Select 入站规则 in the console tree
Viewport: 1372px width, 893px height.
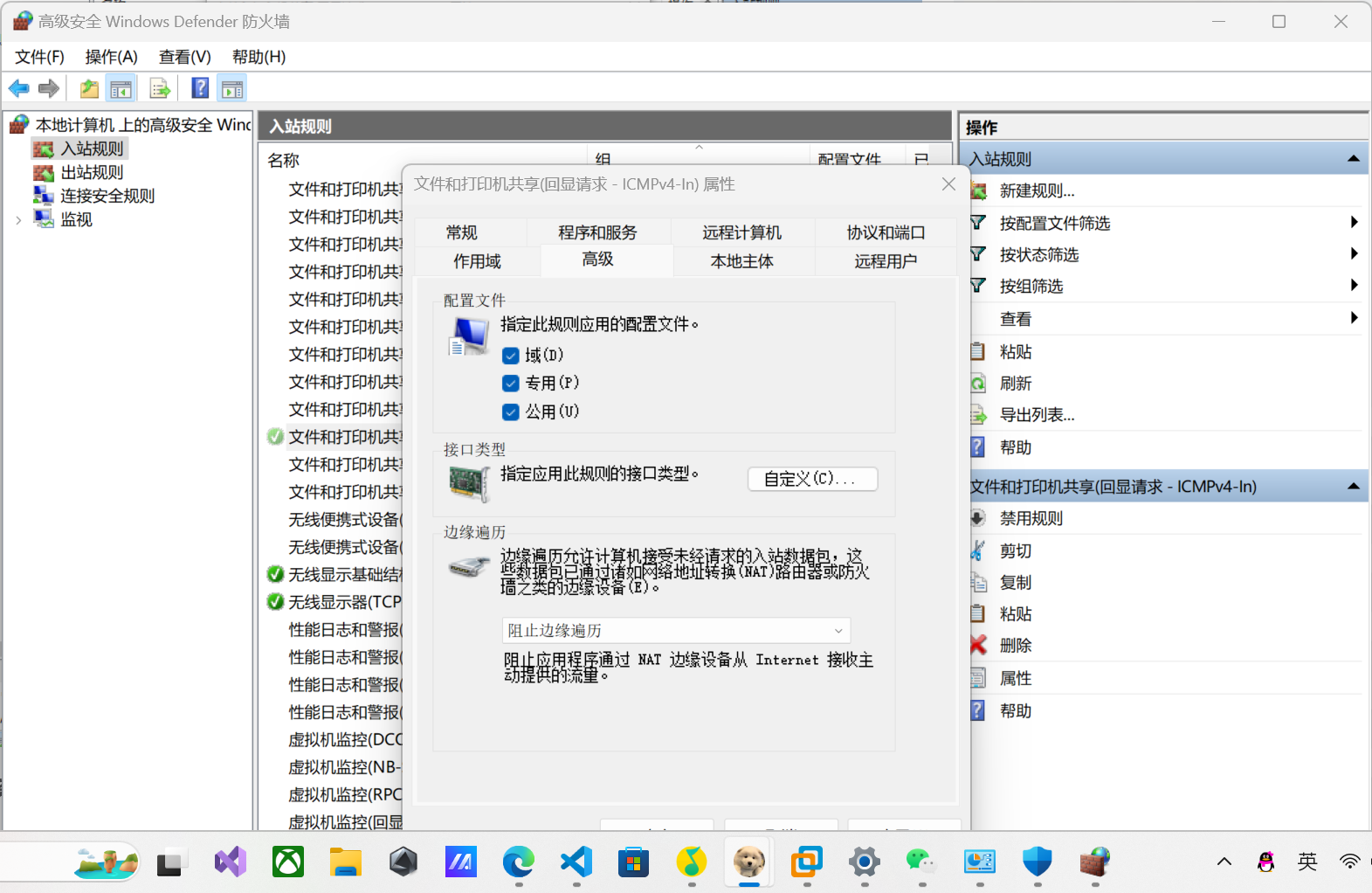92,149
